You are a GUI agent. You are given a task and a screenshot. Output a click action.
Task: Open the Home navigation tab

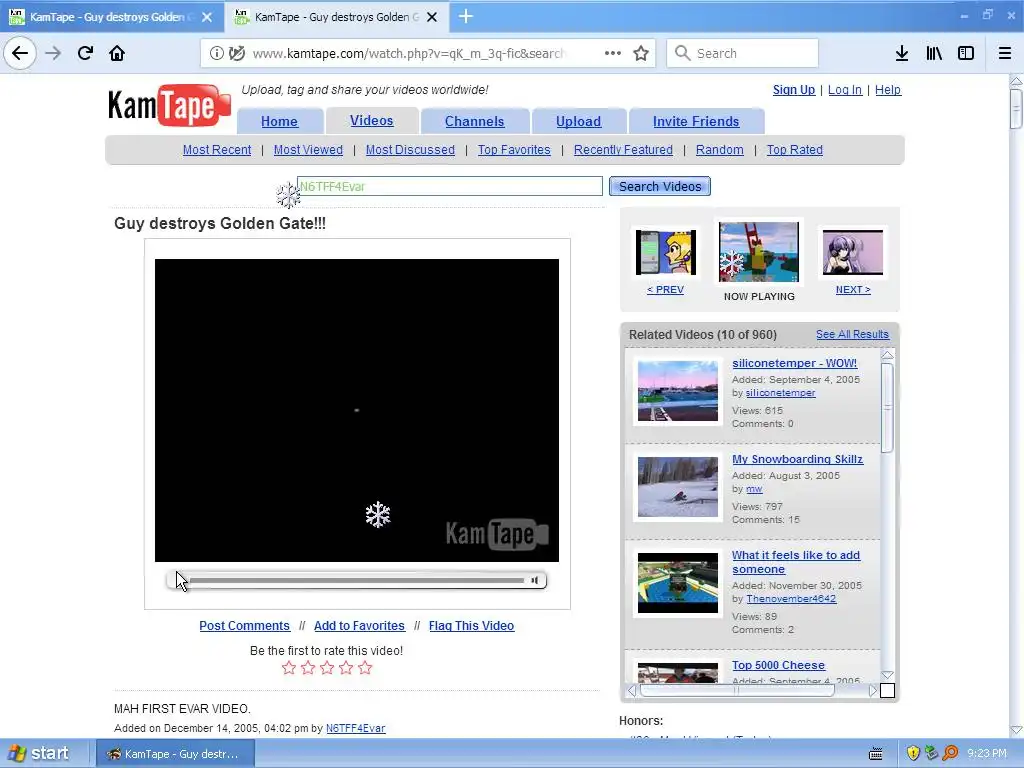point(280,121)
